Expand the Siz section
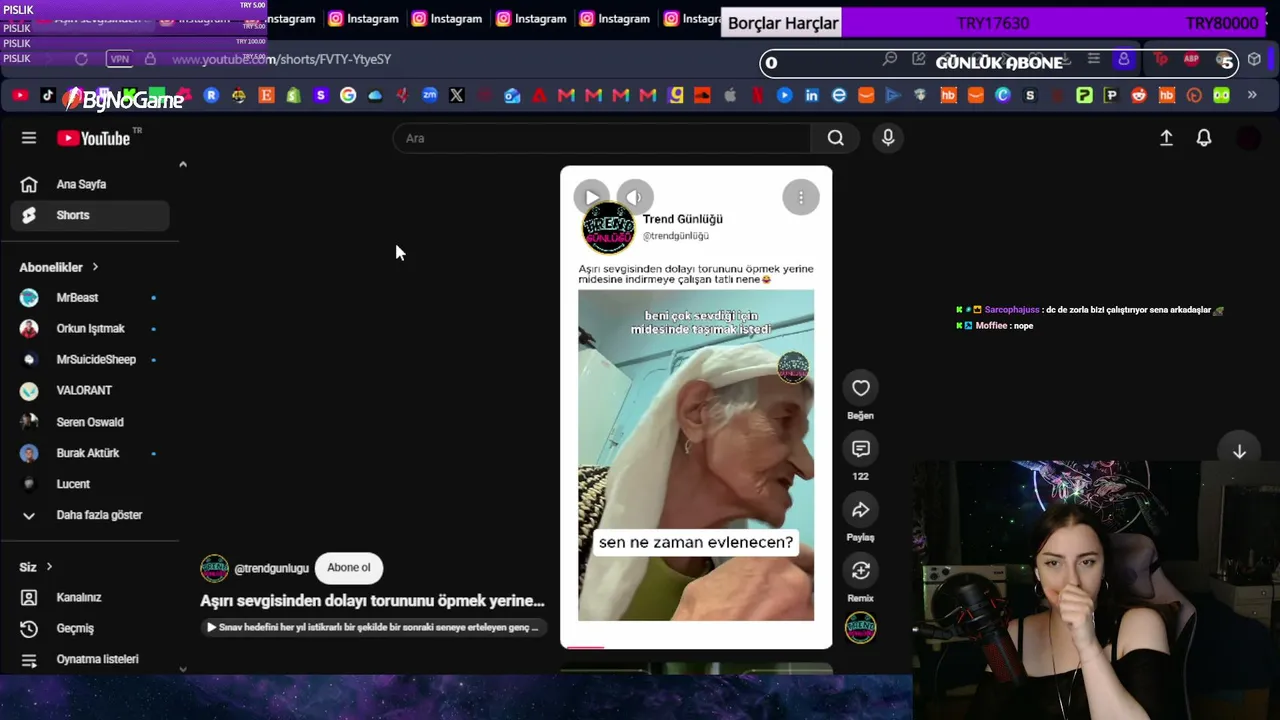1280x720 pixels. tap(36, 567)
